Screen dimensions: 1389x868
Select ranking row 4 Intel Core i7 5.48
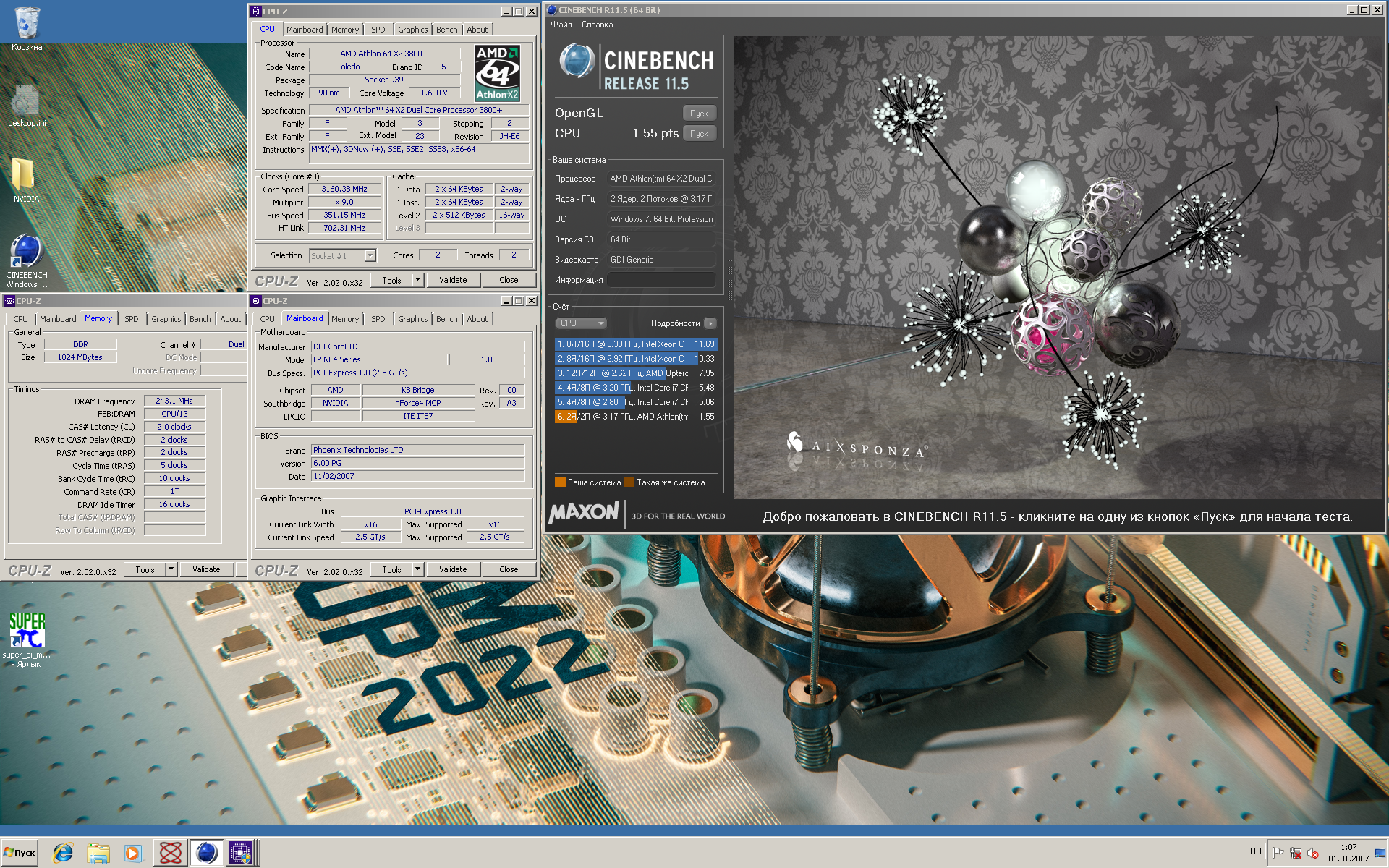tap(636, 388)
